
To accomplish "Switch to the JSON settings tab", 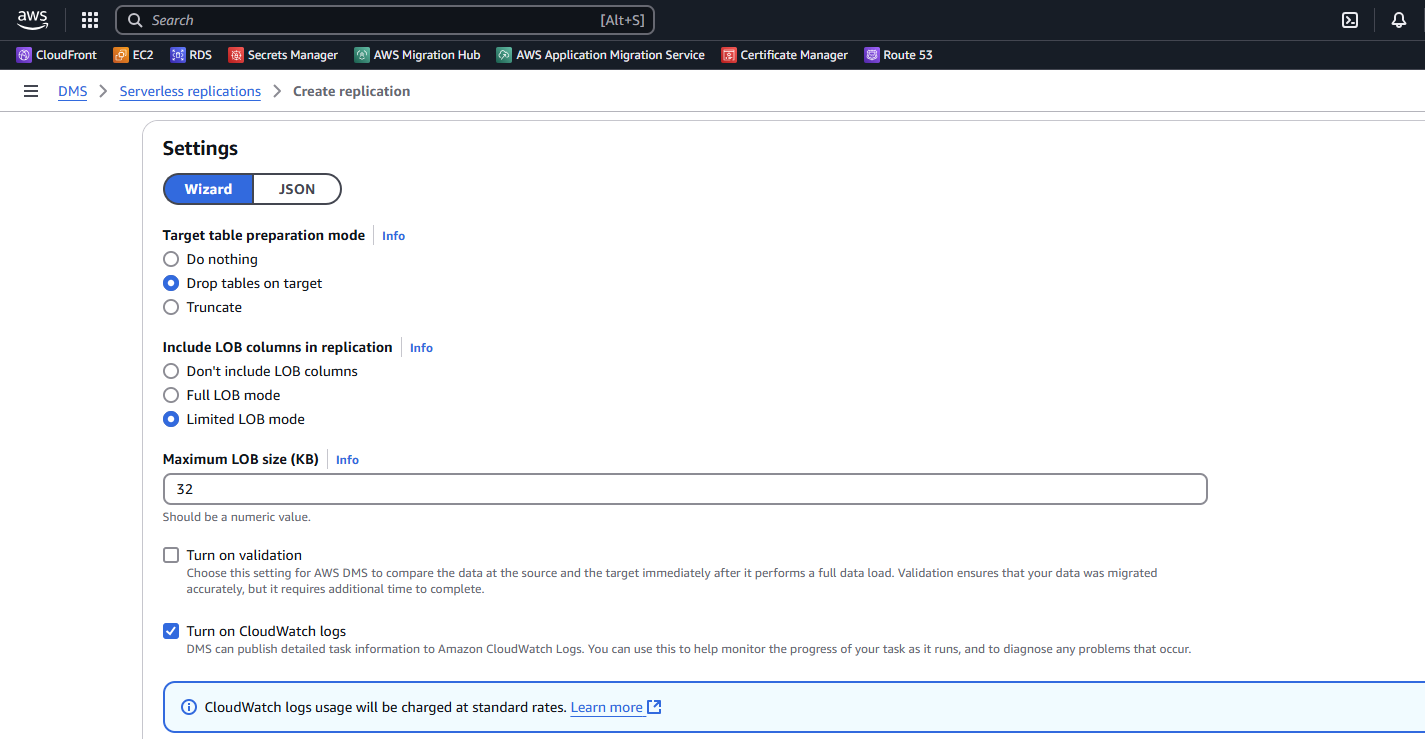I will 297,189.
